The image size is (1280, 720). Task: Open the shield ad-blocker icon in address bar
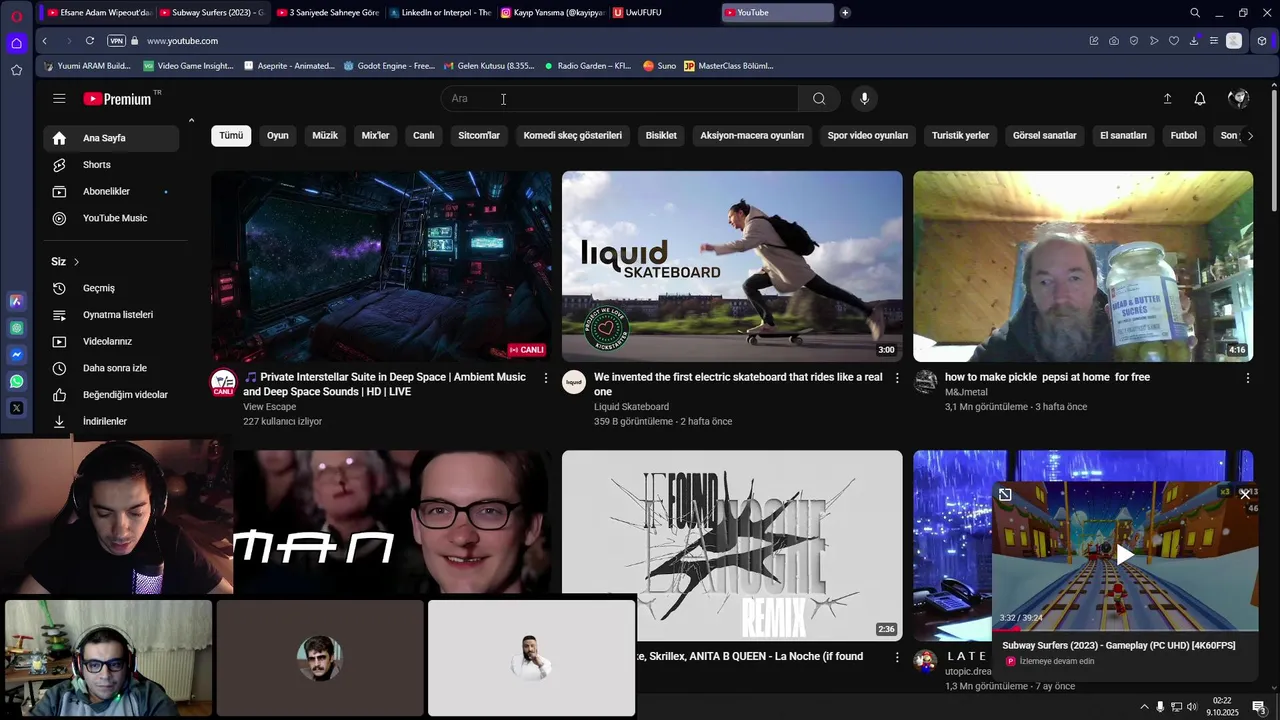[1134, 41]
